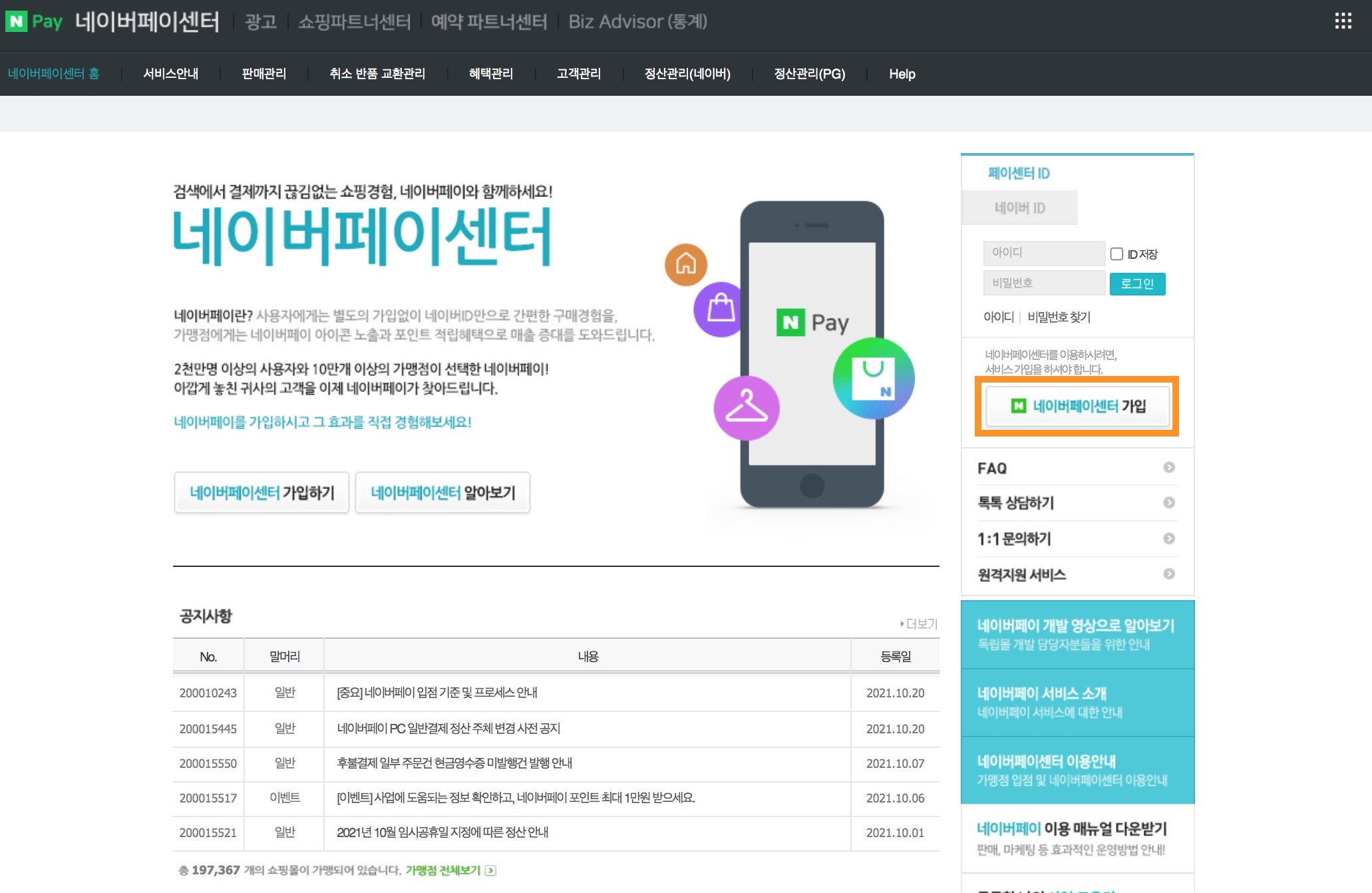Image resolution: width=1372 pixels, height=893 pixels.
Task: Click arrow icon beside 원격지원 서비스
Action: (x=1168, y=574)
